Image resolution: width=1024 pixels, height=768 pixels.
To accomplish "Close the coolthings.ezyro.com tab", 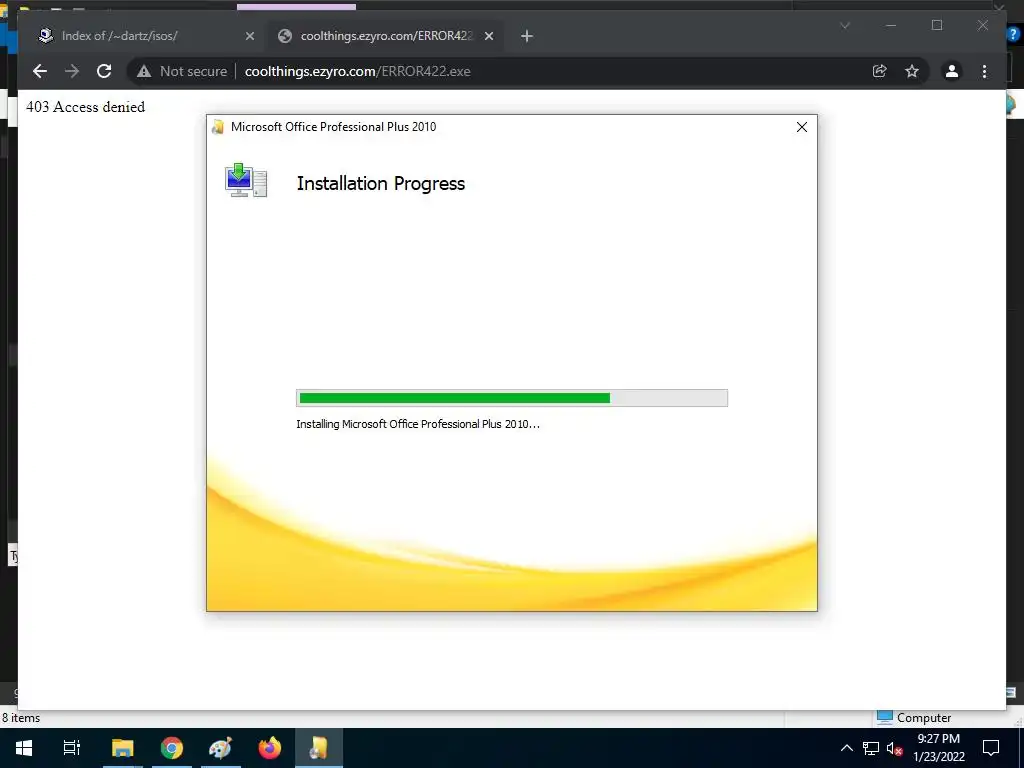I will [488, 36].
